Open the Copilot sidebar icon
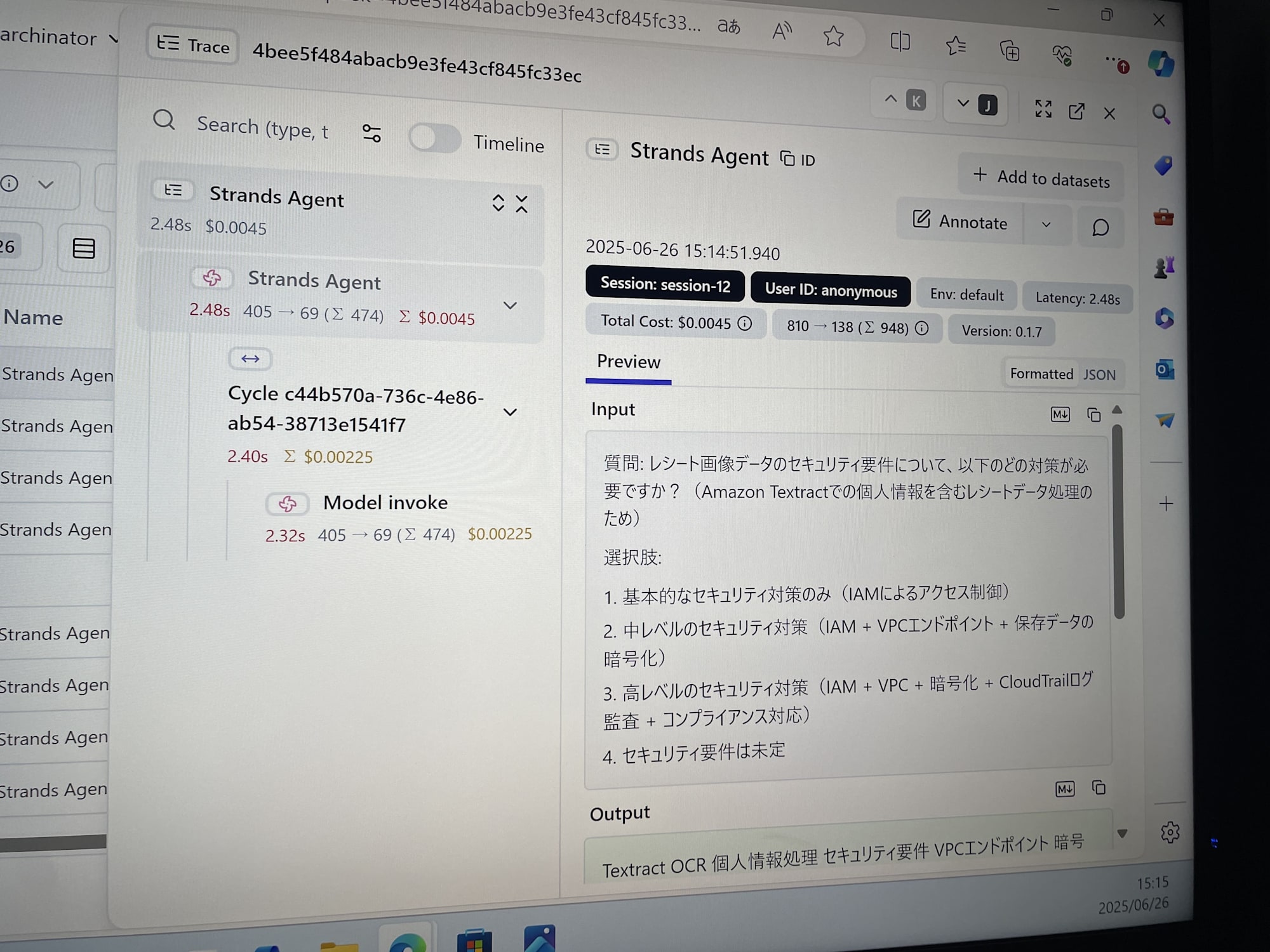 [x=1161, y=63]
